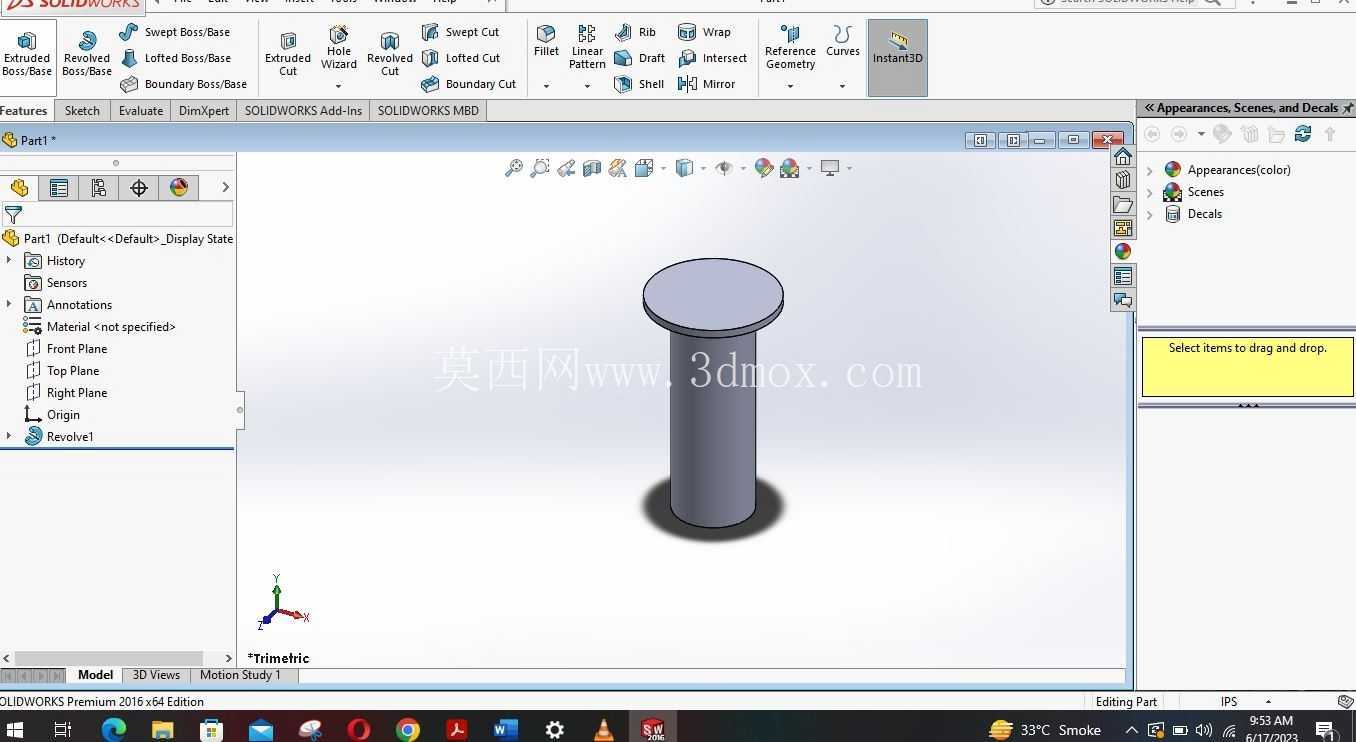This screenshot has width=1356, height=742.
Task: Choose Lofted Boss/Base
Action: click(175, 58)
